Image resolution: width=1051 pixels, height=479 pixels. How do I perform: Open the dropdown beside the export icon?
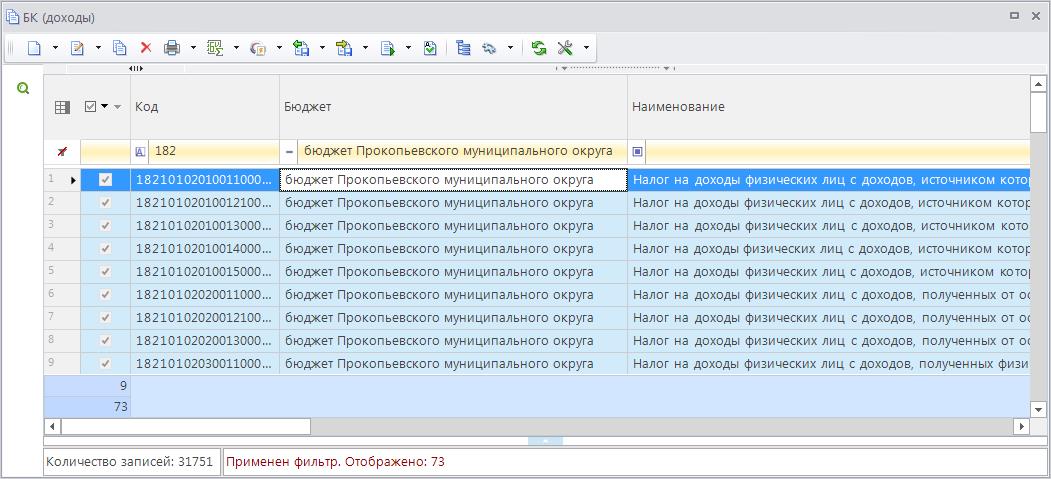coord(365,48)
